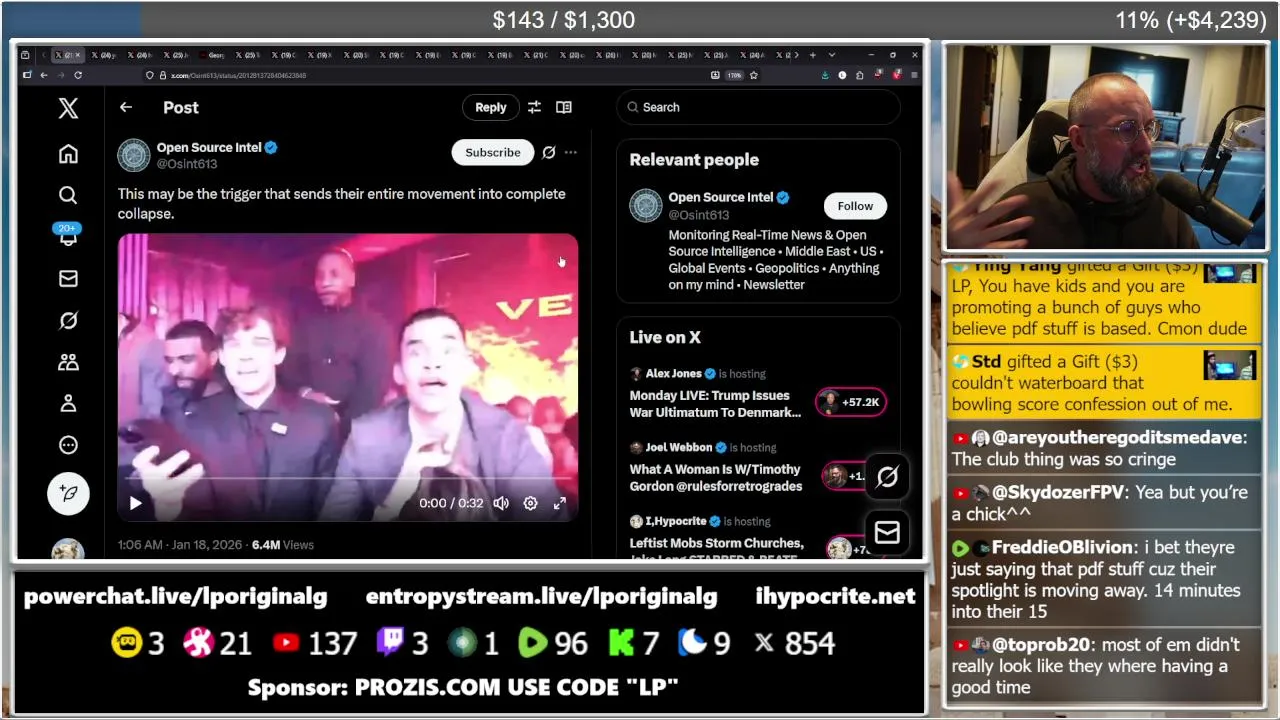Open the Explore magnifier in X sidebar
The height and width of the screenshot is (720, 1280).
[x=68, y=195]
